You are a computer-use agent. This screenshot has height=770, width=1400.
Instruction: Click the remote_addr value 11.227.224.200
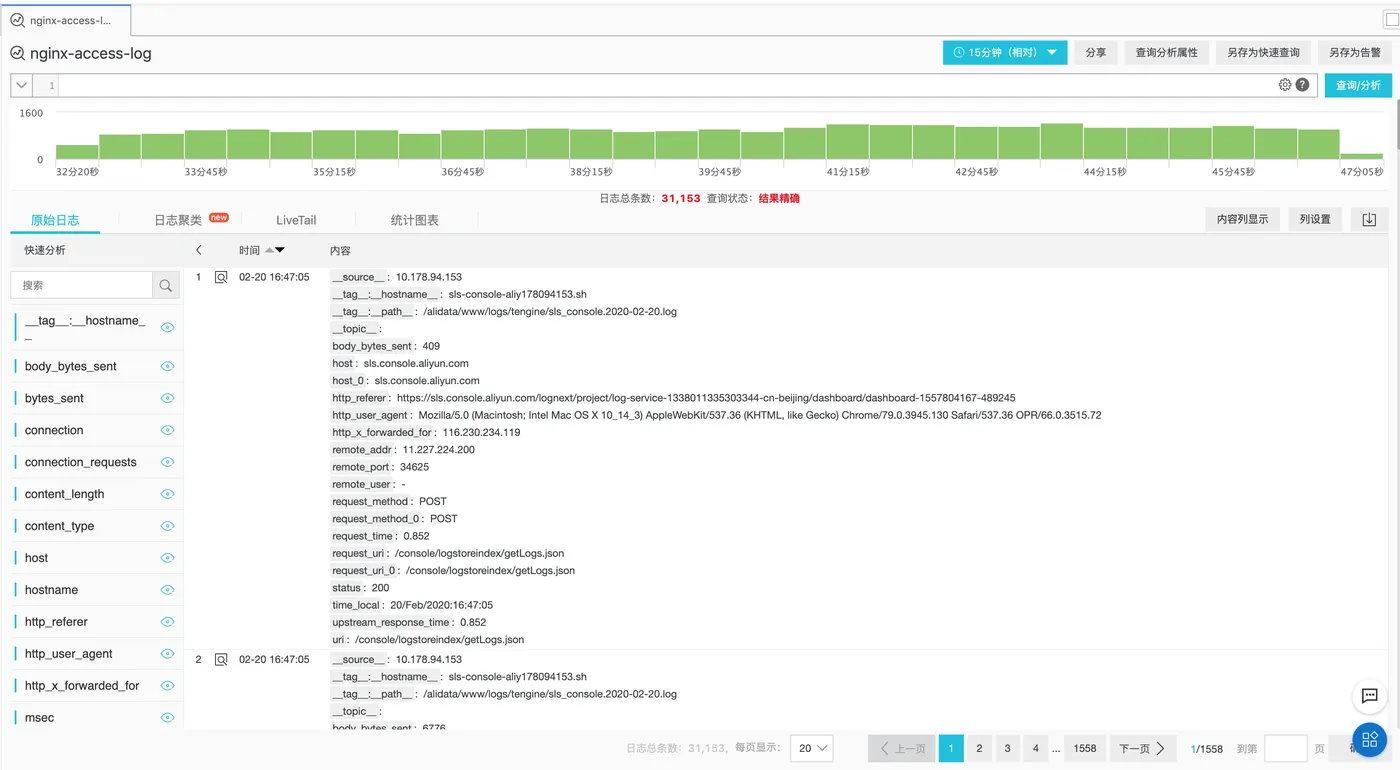(x=439, y=450)
